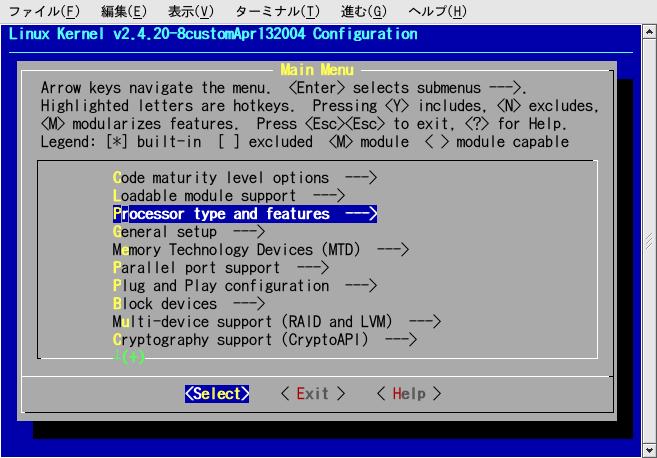Open the 表示(V) menu
Viewport: 657px width, 458px height.
pos(191,11)
